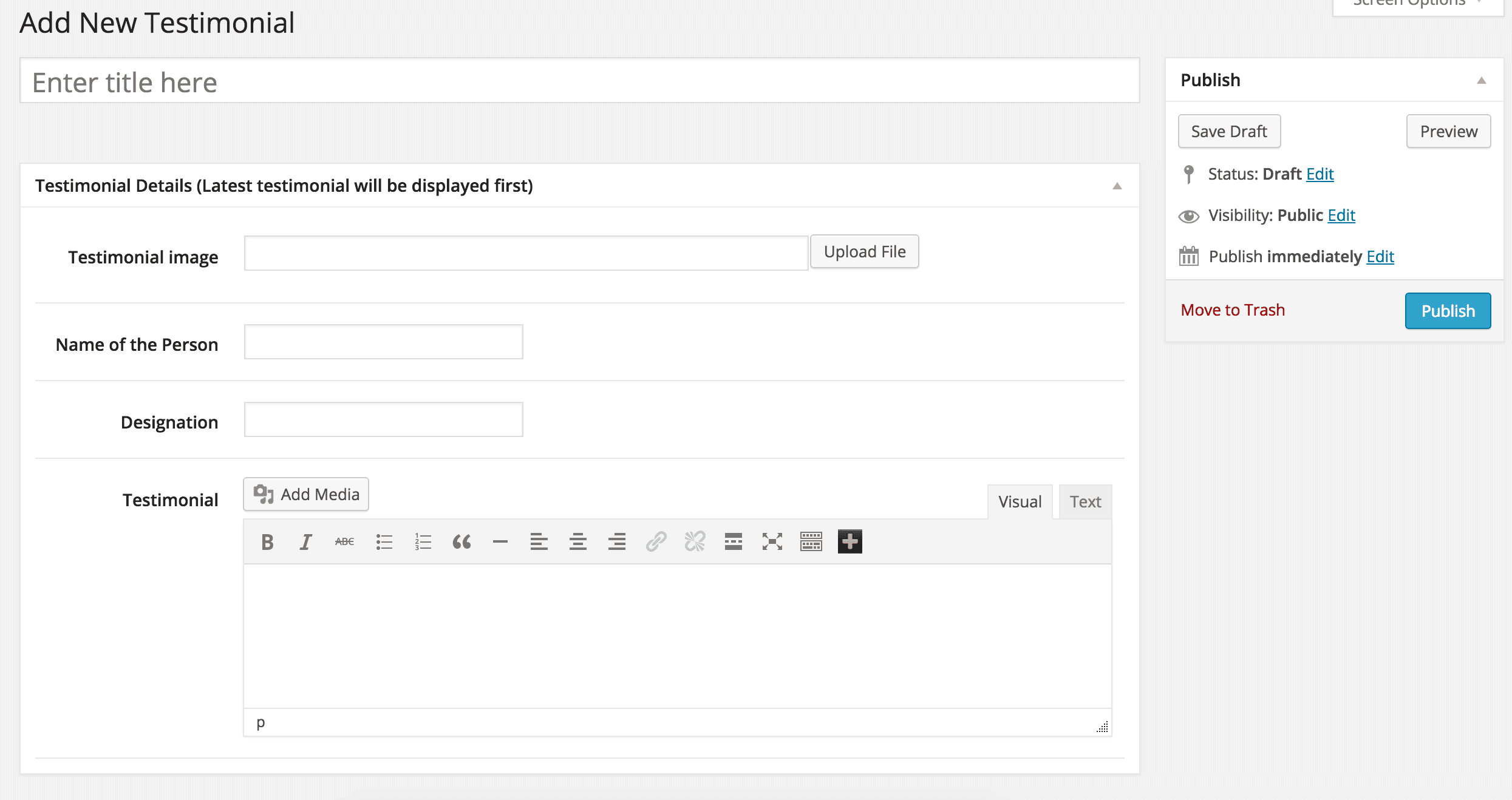Collapse the Publish panel
This screenshot has width=1512, height=800.
(1482, 80)
